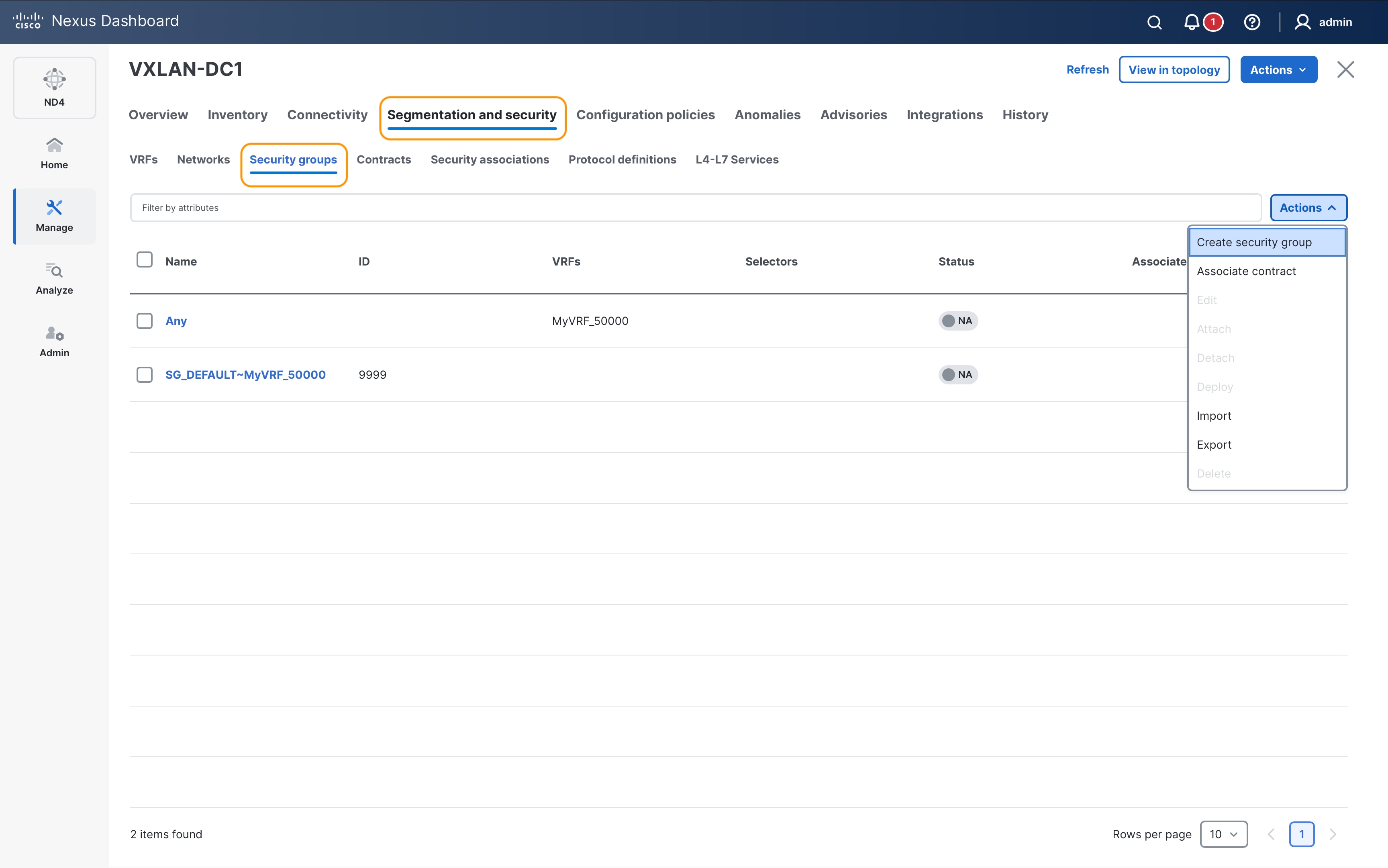Click the 2 items found text
The image size is (1388, 868).
pyautogui.click(x=166, y=834)
